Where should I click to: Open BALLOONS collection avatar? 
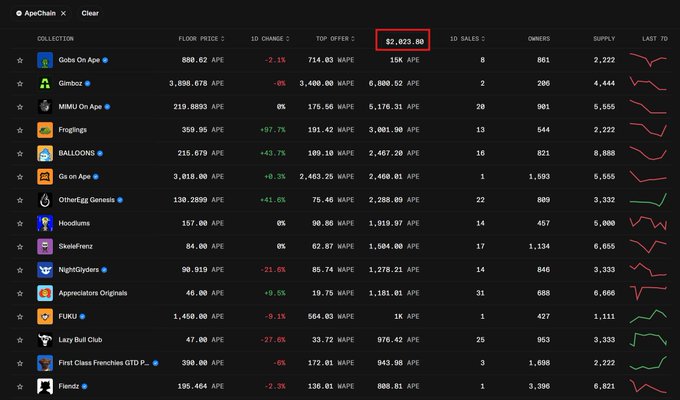[45, 154]
